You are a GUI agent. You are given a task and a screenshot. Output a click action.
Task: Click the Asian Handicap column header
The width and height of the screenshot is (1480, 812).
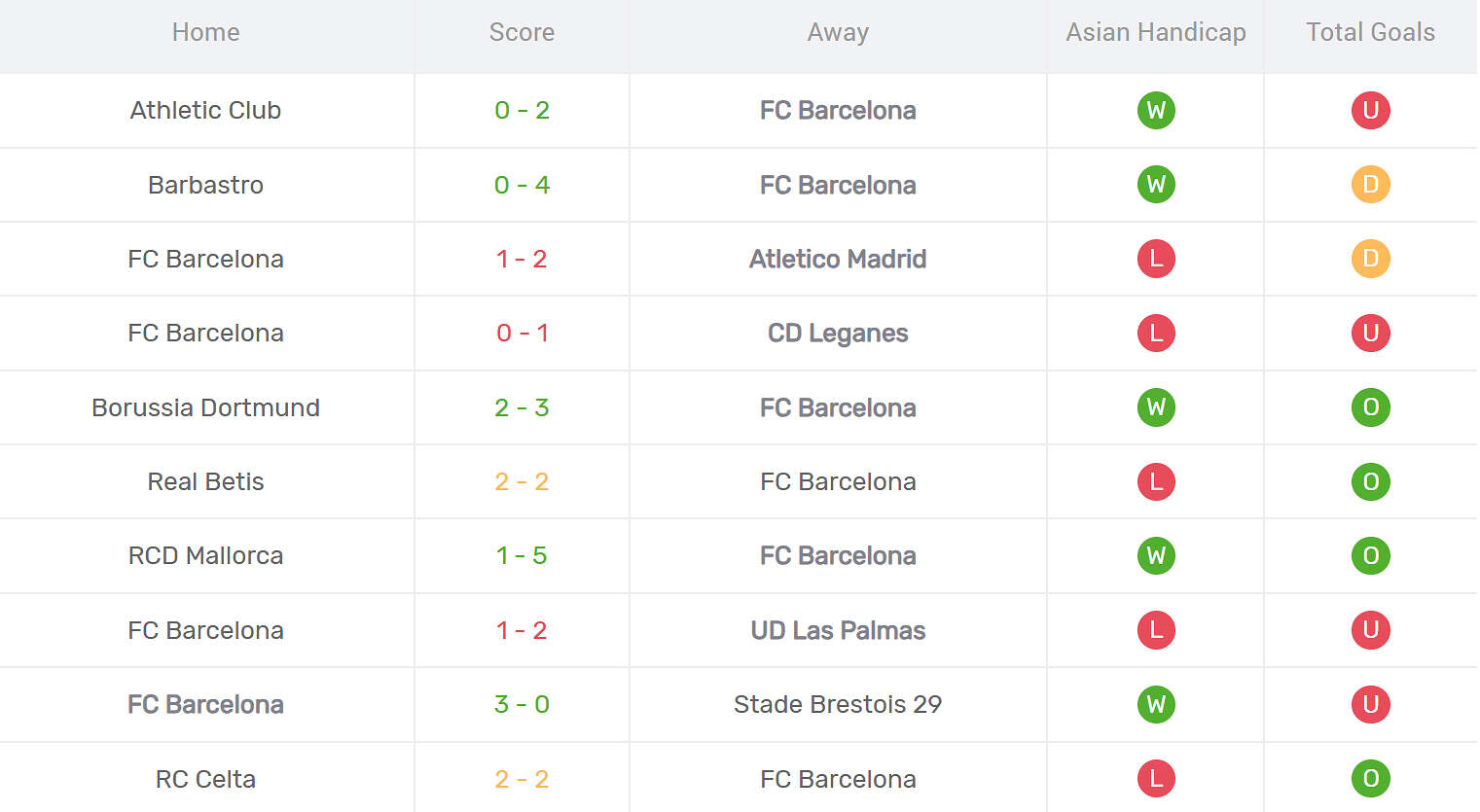pos(1156,32)
